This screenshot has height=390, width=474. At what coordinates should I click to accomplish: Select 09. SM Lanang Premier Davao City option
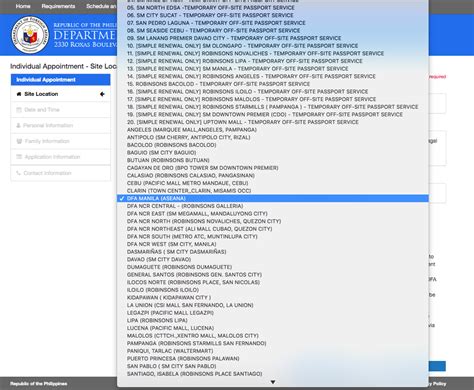(273, 38)
